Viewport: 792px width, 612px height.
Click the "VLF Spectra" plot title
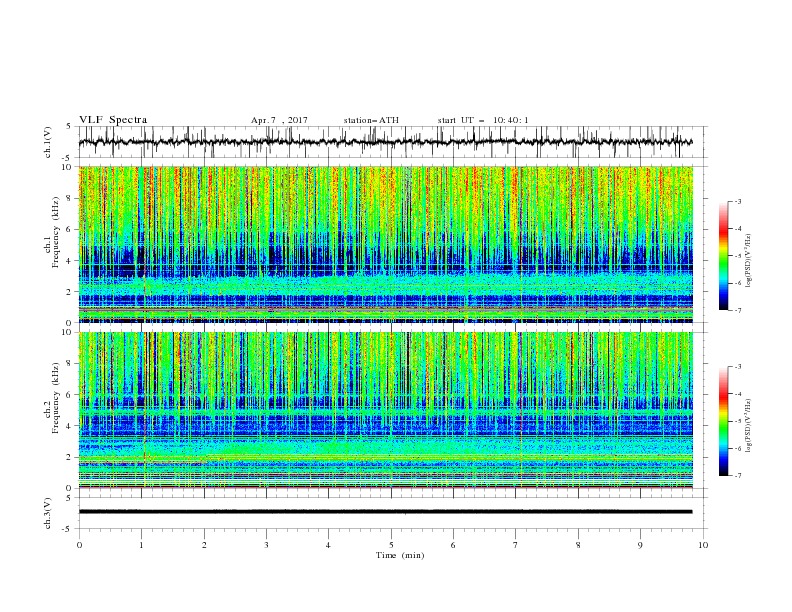click(x=113, y=120)
